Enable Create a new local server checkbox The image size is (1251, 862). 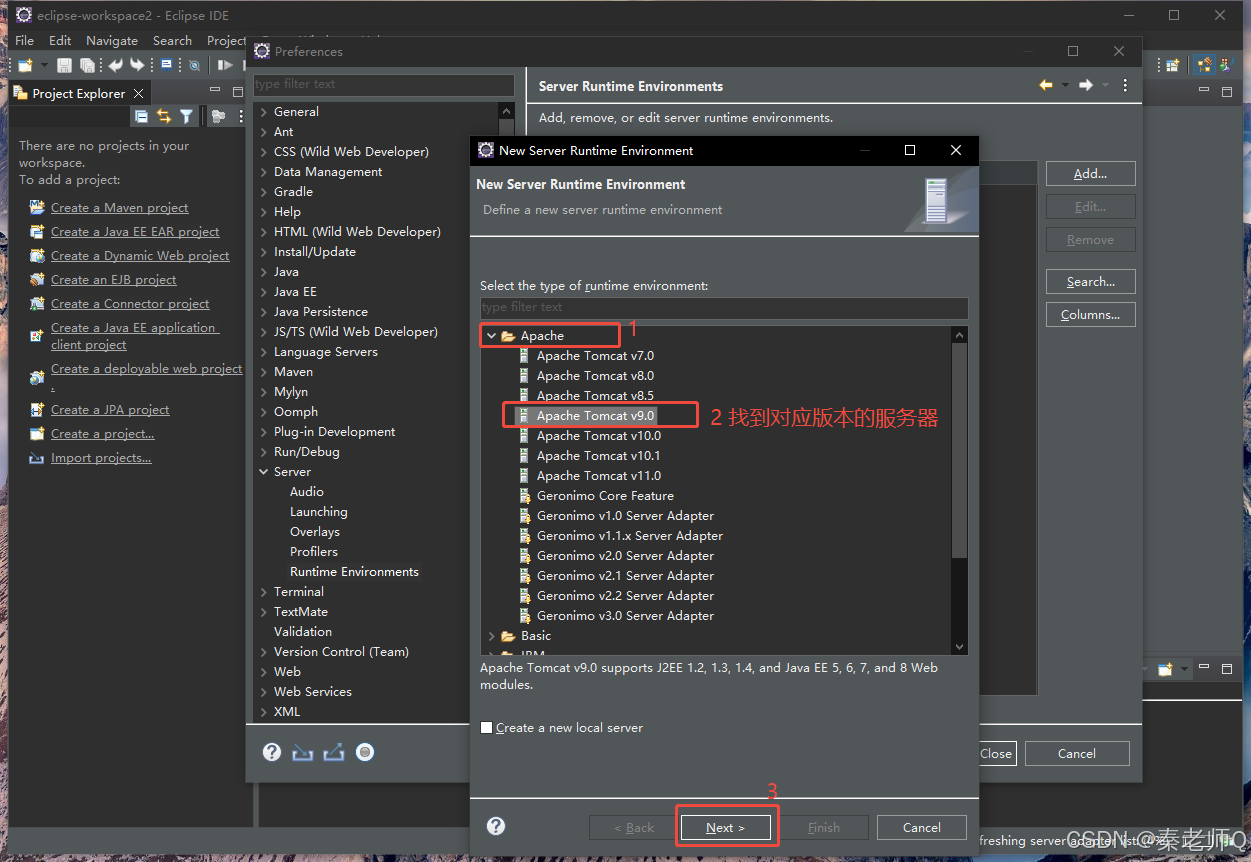point(487,728)
